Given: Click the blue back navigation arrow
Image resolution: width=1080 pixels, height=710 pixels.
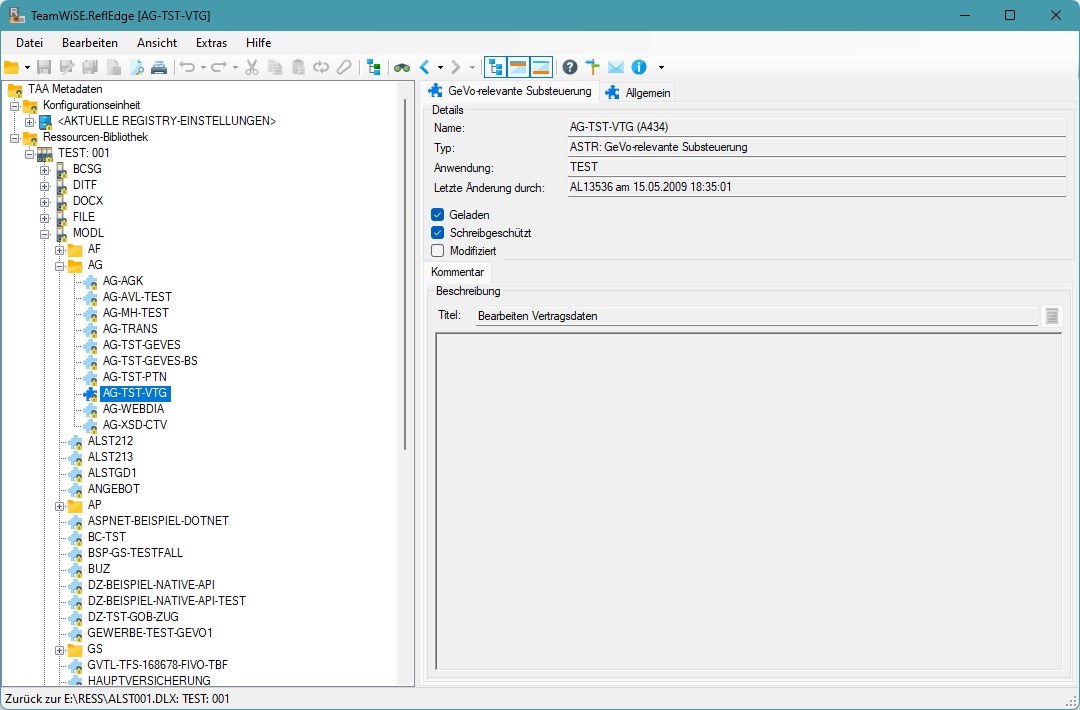Looking at the screenshot, I should 424,67.
